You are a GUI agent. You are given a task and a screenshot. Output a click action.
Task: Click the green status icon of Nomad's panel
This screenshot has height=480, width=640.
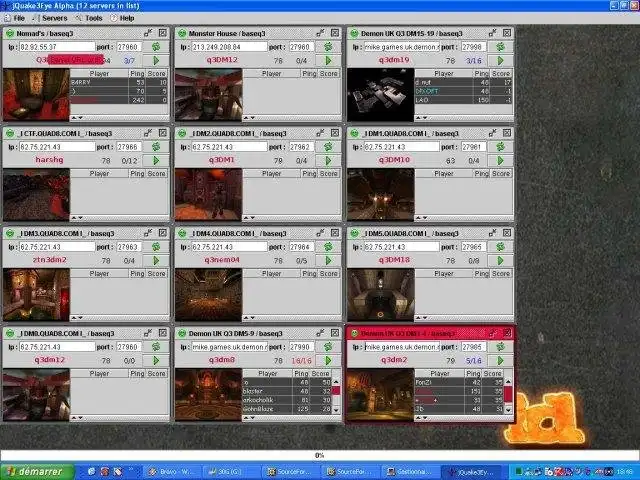[10, 33]
